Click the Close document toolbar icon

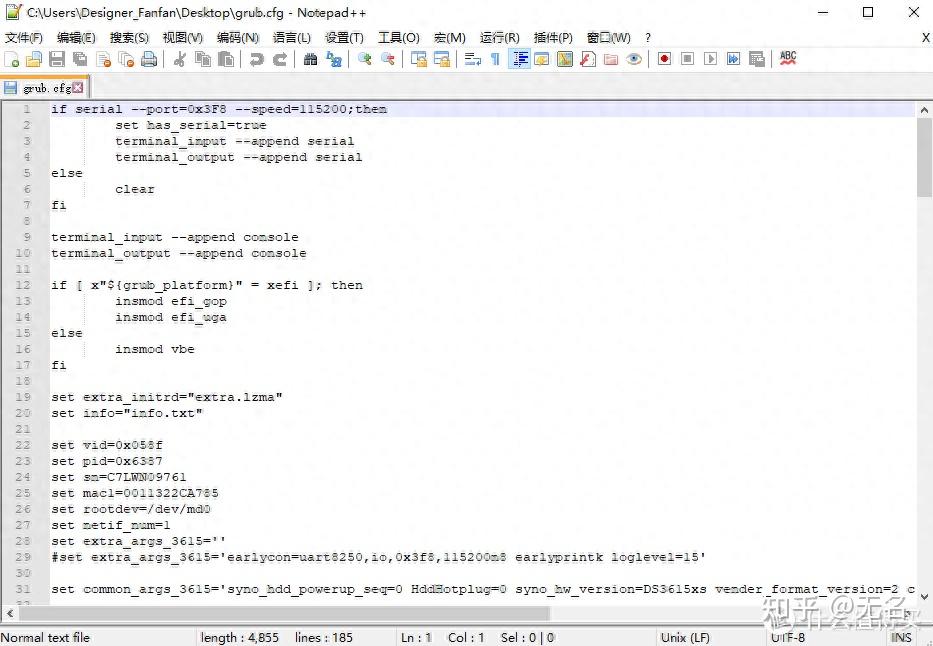click(x=104, y=59)
